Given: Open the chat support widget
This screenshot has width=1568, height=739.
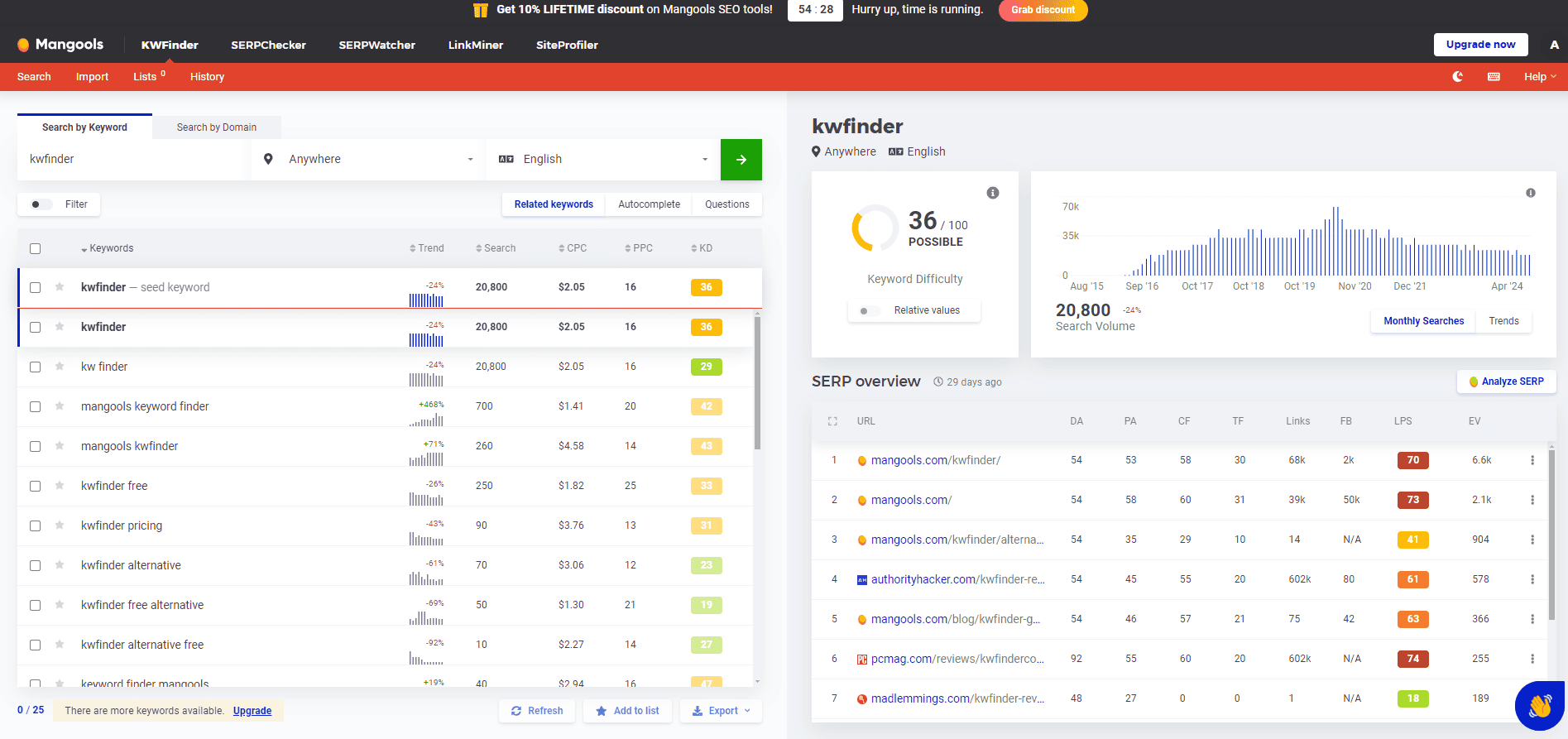Looking at the screenshot, I should [x=1539, y=706].
